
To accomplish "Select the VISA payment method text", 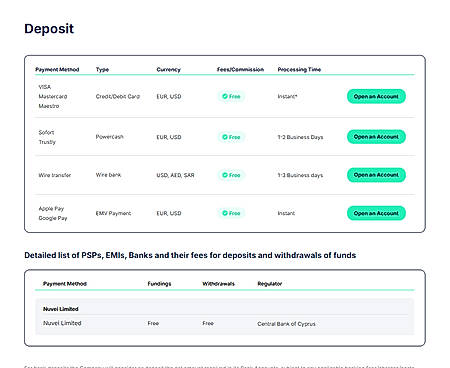I will (45, 87).
